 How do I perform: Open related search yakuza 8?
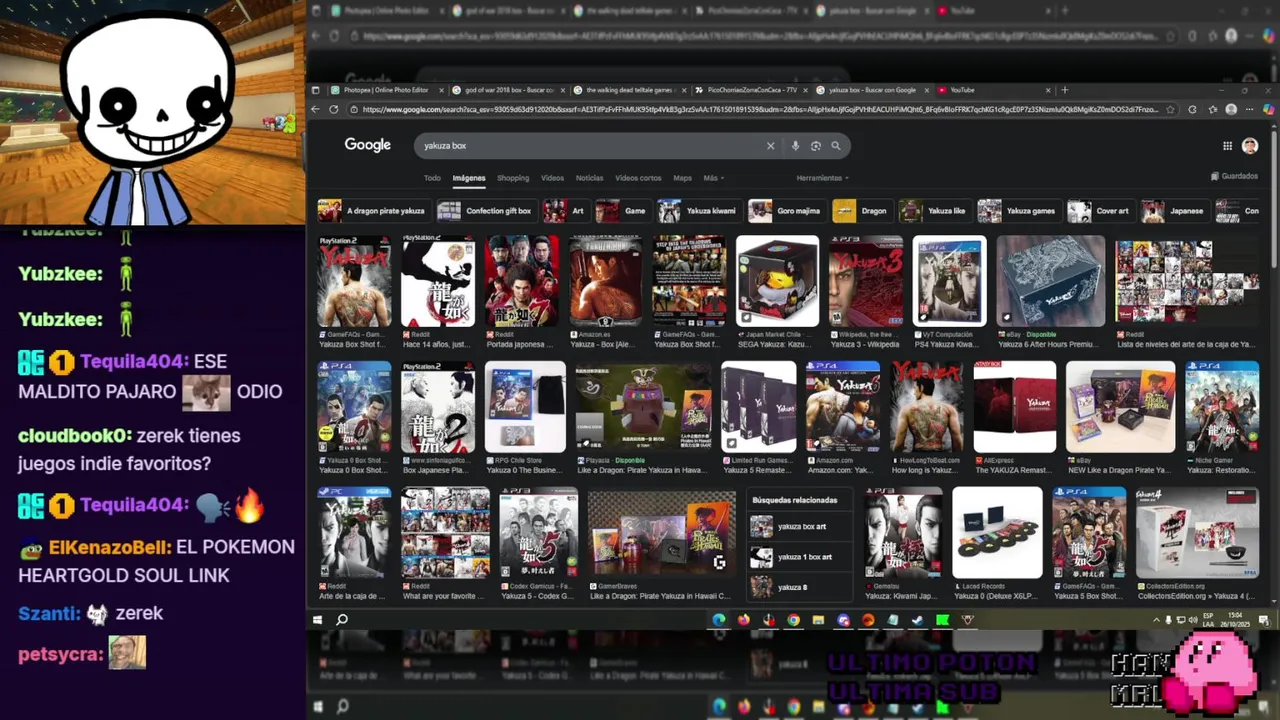(798, 587)
